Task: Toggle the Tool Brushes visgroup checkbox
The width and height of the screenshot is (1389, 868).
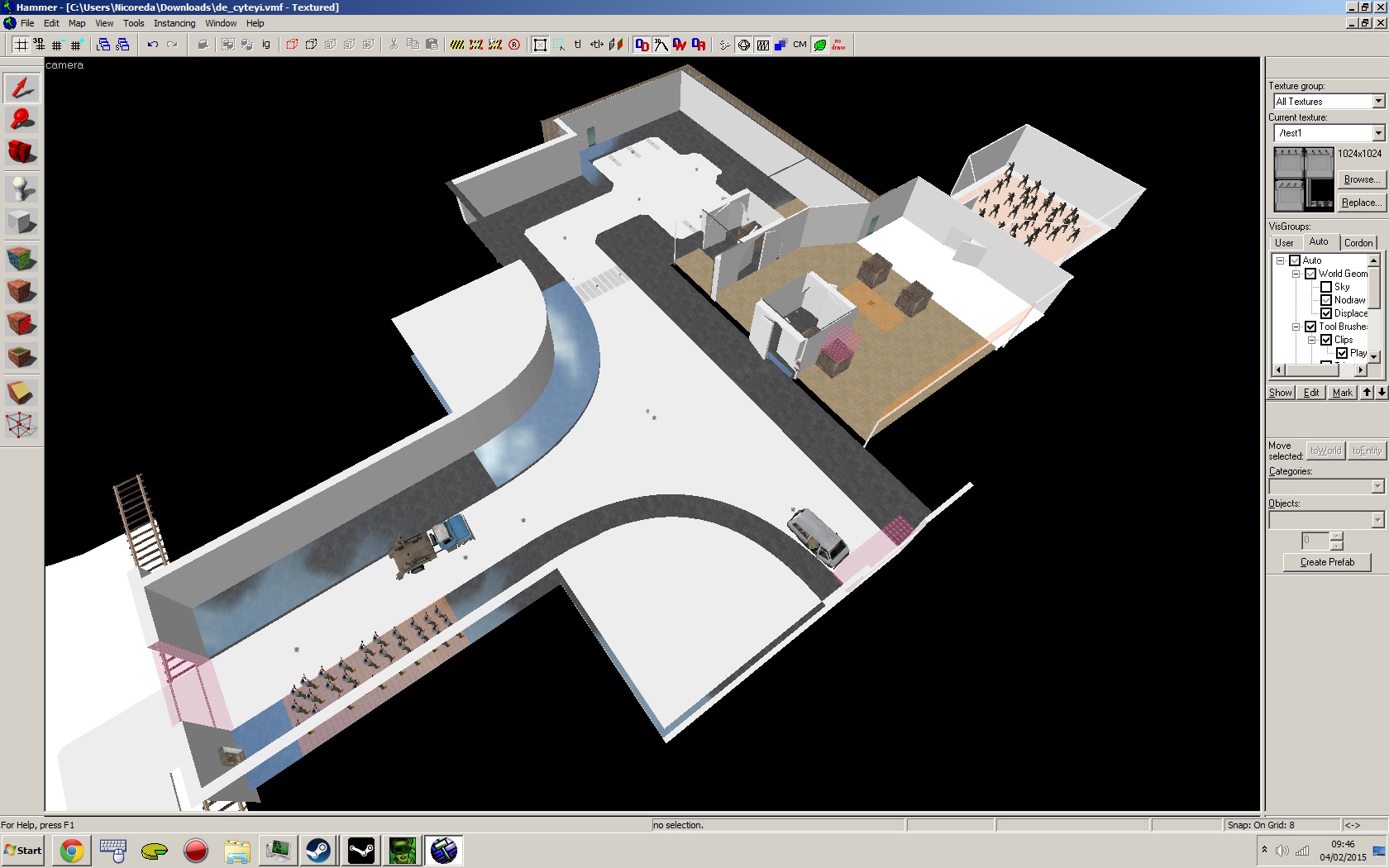Action: (x=1310, y=327)
